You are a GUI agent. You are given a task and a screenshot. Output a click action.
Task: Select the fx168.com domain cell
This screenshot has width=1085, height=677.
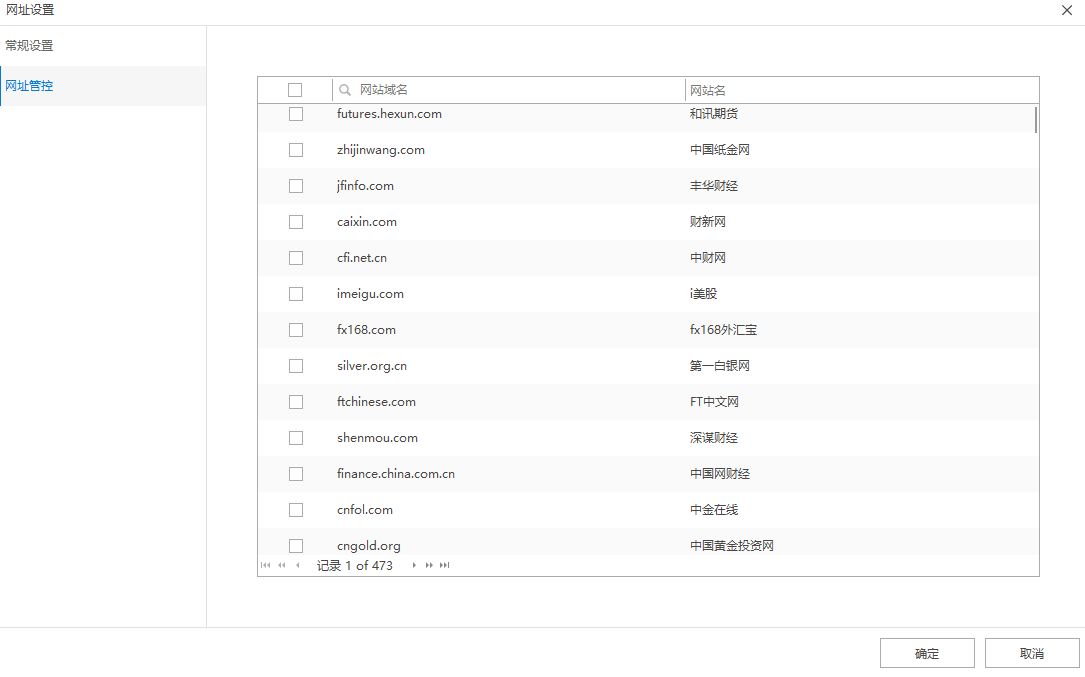click(x=366, y=330)
